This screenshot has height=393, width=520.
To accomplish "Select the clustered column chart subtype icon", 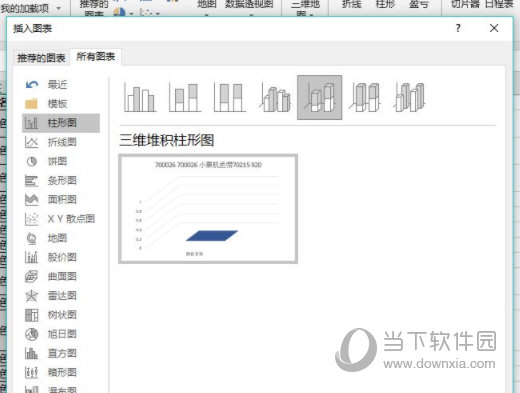I will (x=140, y=97).
